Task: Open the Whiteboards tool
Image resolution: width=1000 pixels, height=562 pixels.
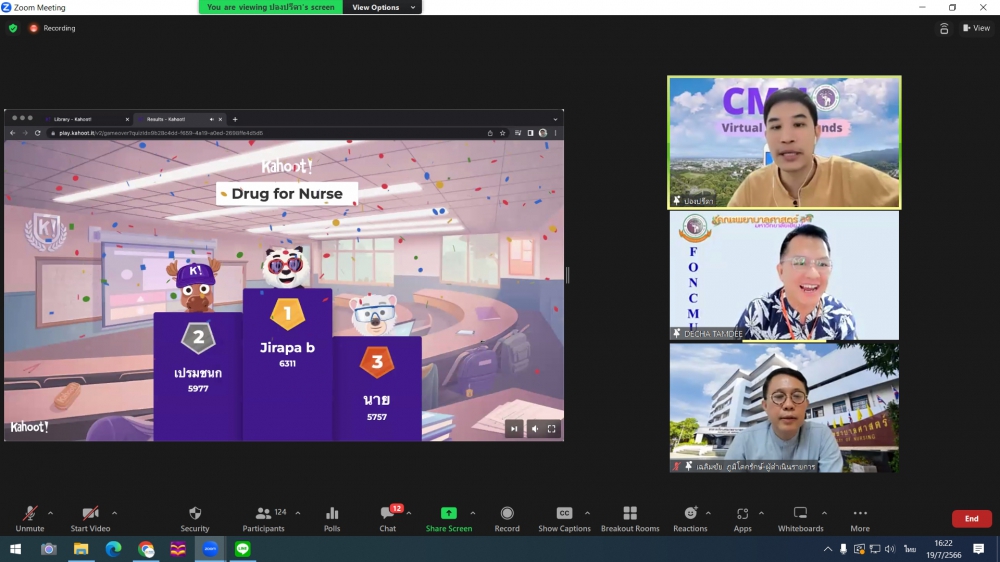Action: (800, 514)
